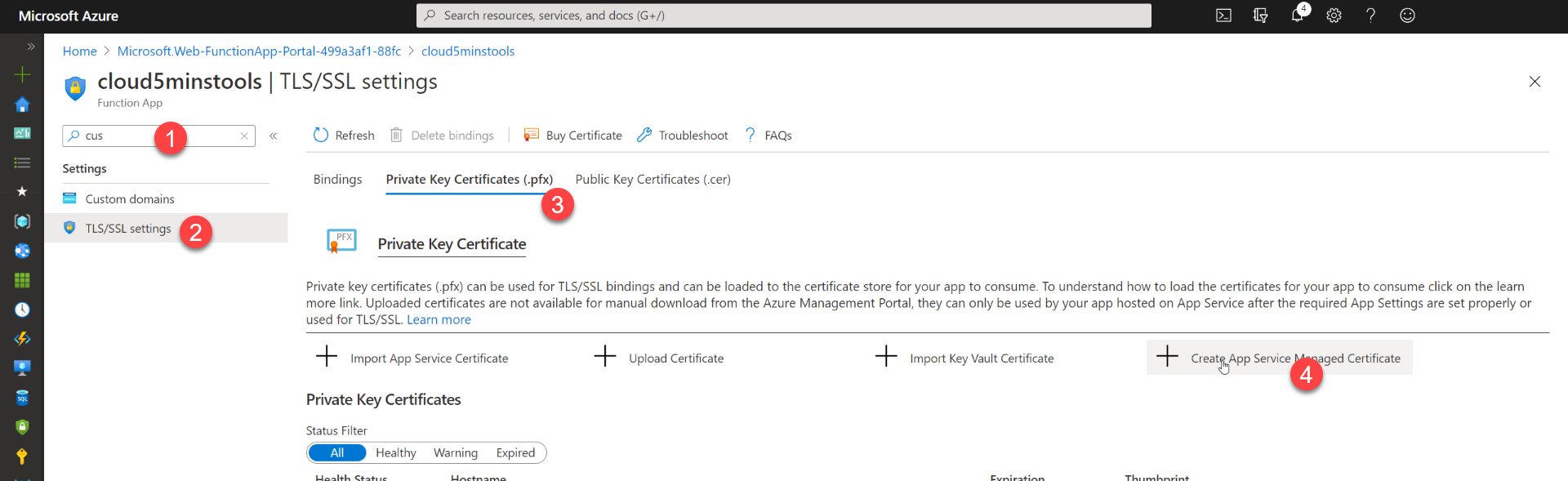The image size is (1568, 481).
Task: Open the Learn more link
Action: coord(439,319)
